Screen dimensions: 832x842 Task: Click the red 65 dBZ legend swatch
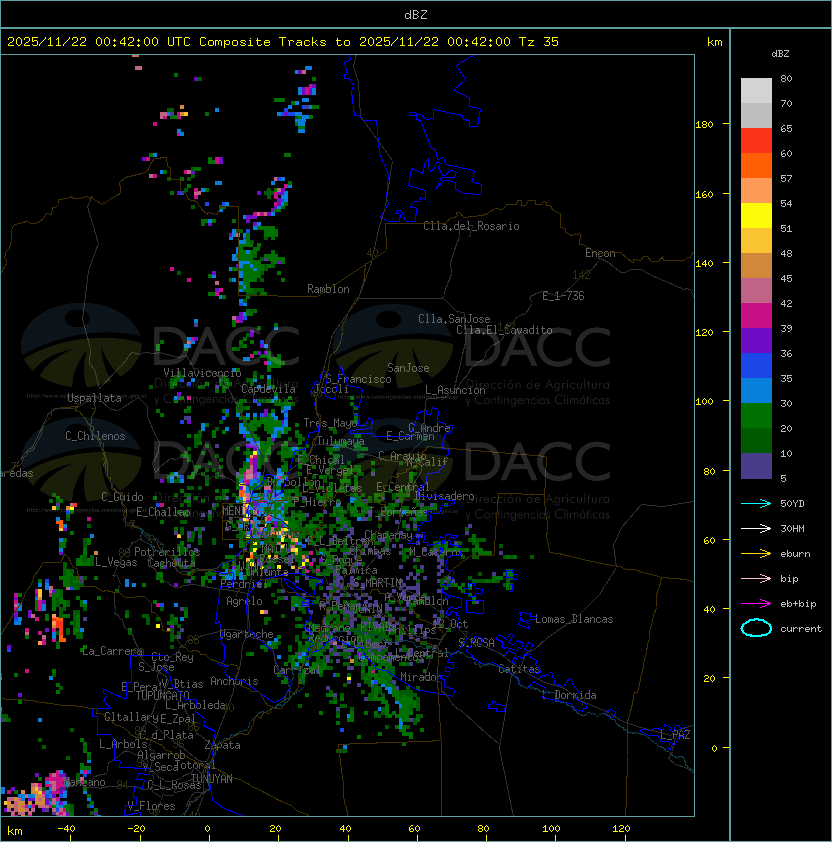point(756,140)
